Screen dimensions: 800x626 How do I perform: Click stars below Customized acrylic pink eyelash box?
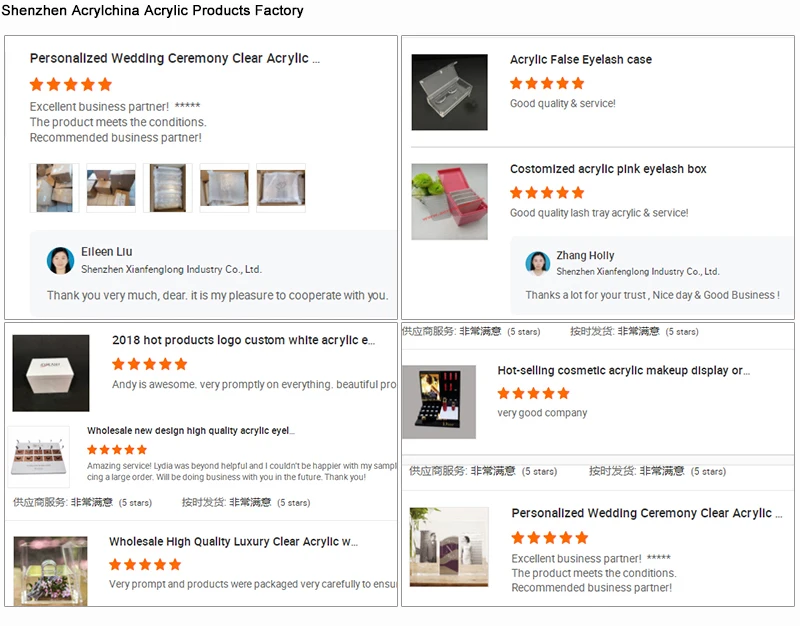pyautogui.click(x=547, y=193)
